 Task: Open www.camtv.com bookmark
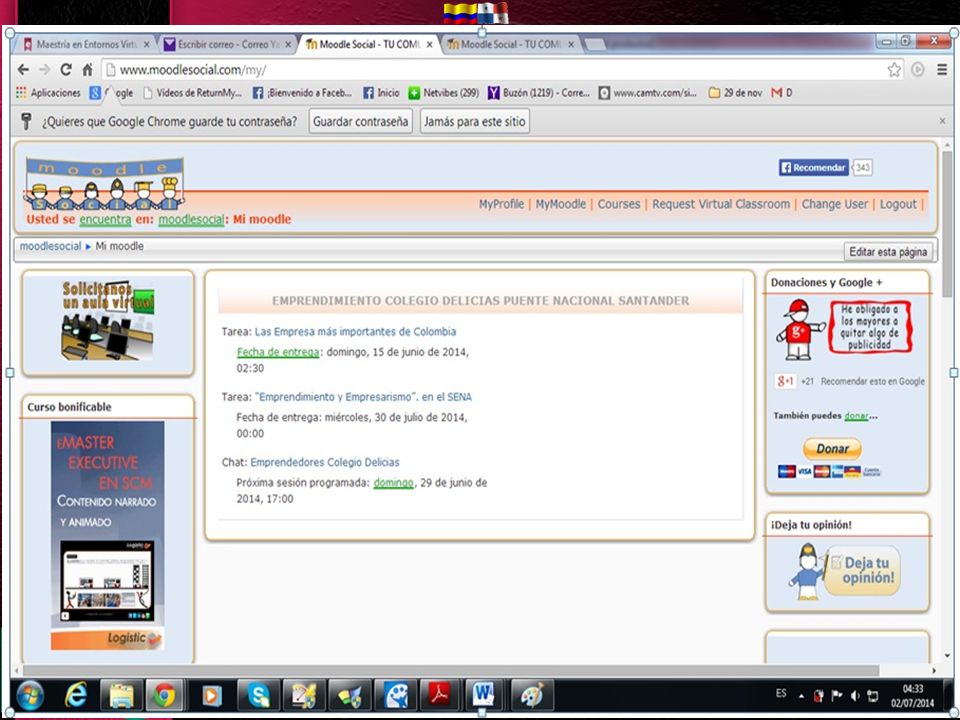pyautogui.click(x=648, y=92)
